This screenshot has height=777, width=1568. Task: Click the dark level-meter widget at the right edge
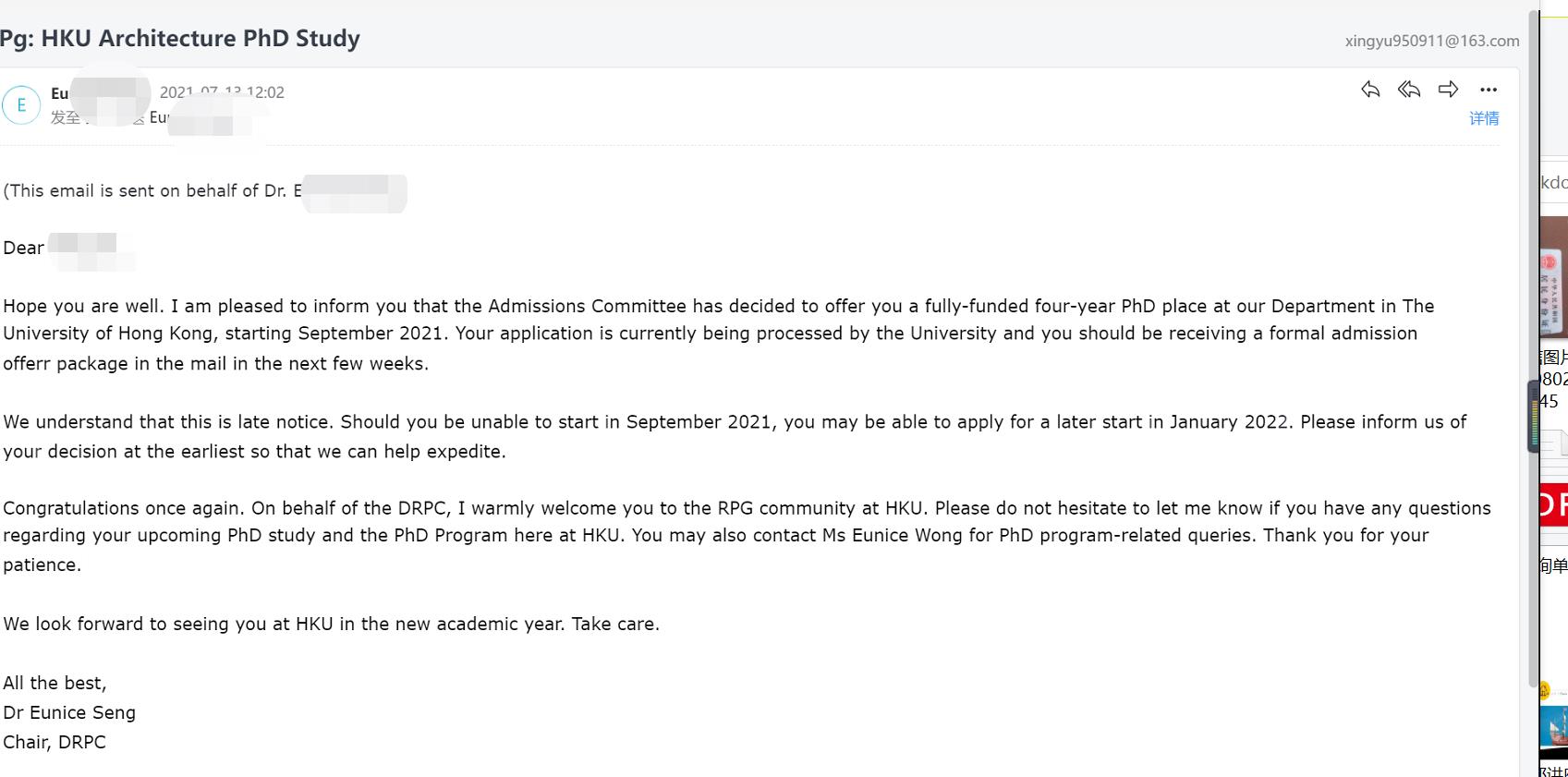tap(1534, 416)
